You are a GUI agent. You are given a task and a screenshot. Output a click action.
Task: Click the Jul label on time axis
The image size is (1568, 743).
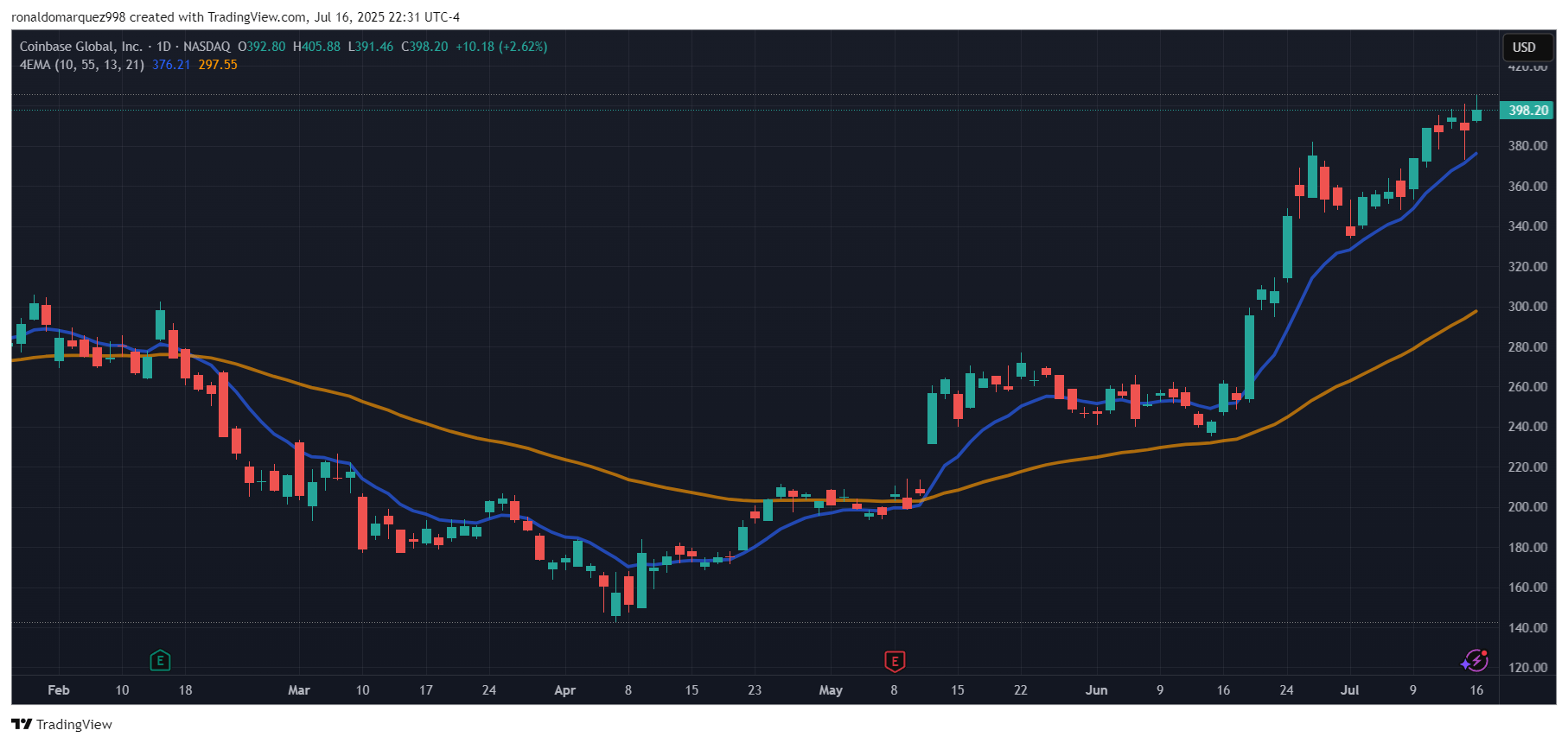coord(1349,690)
